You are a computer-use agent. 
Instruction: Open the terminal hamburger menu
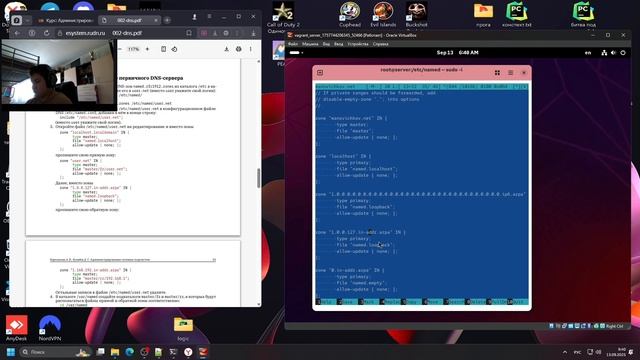511,73
